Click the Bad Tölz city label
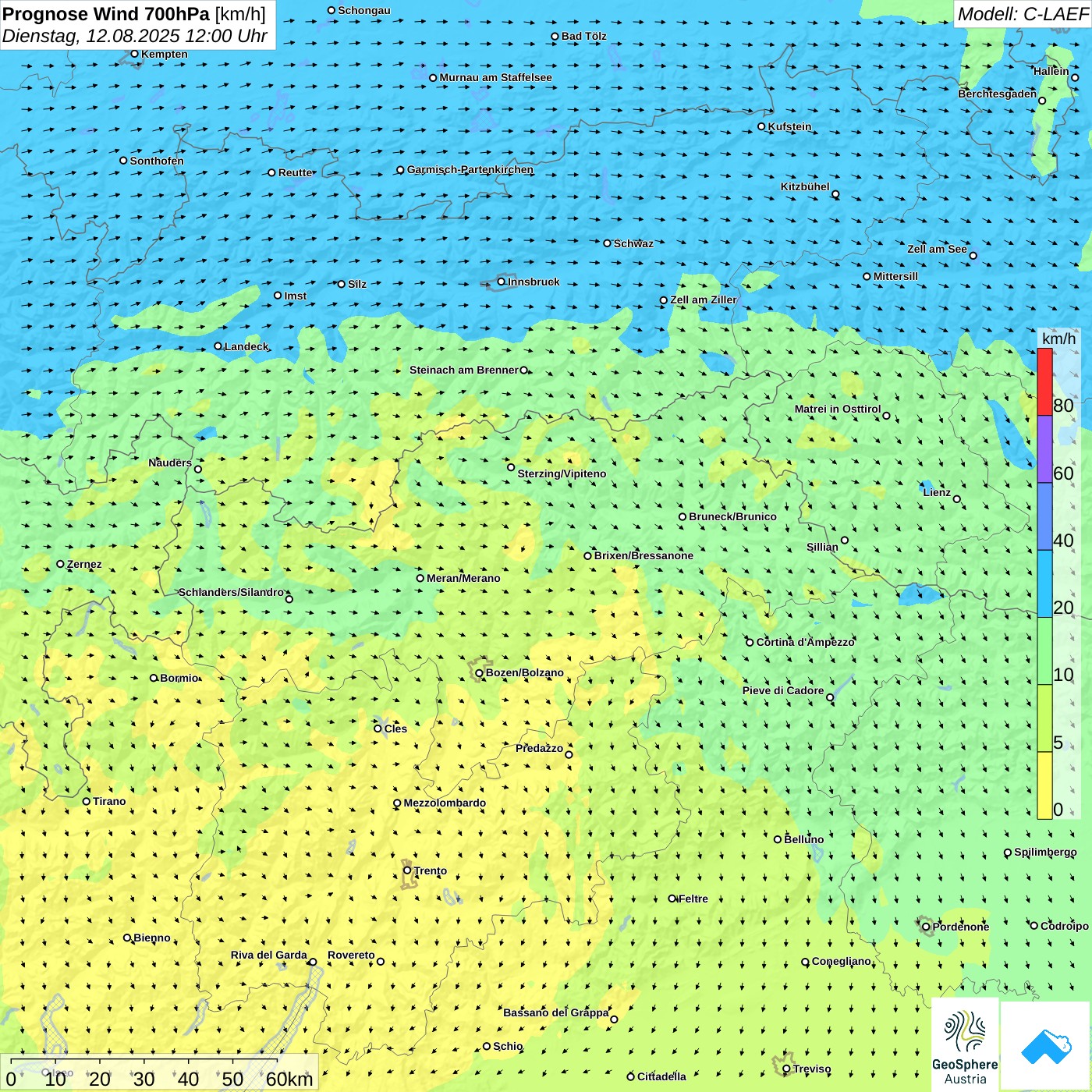Screen dimensions: 1092x1092 (584, 36)
